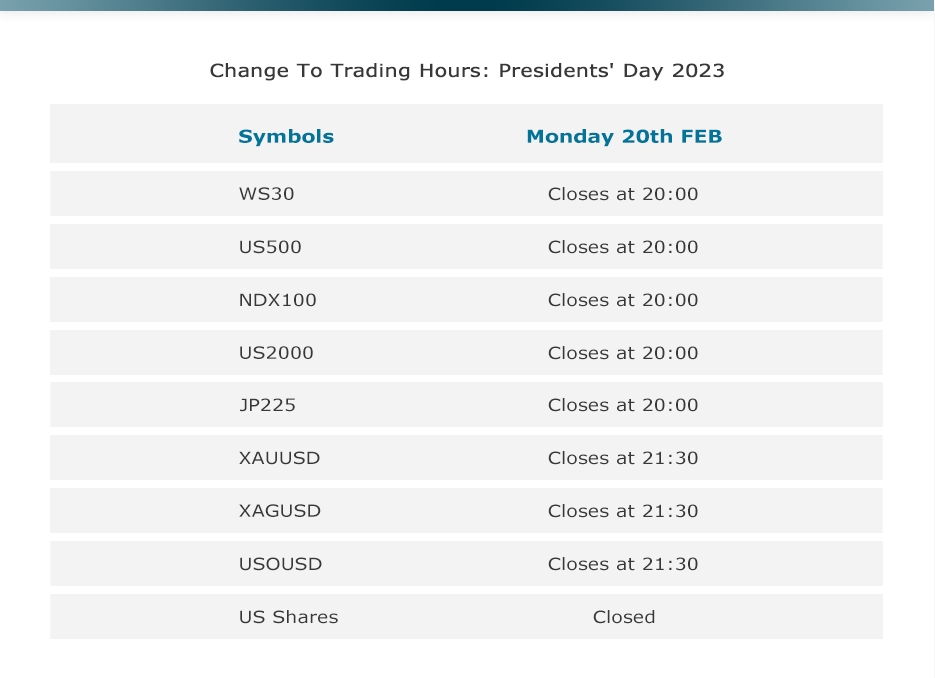Click the Symbols column header

(x=286, y=137)
